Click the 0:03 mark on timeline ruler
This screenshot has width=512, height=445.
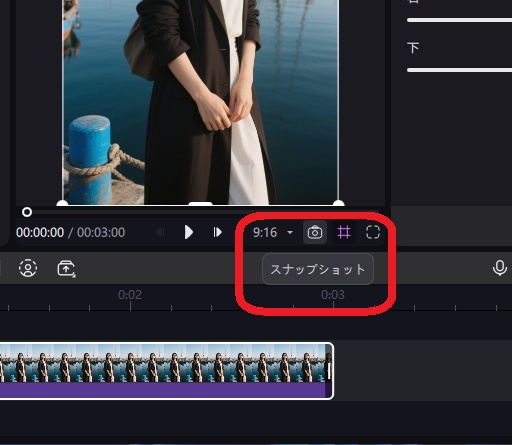[x=333, y=295]
